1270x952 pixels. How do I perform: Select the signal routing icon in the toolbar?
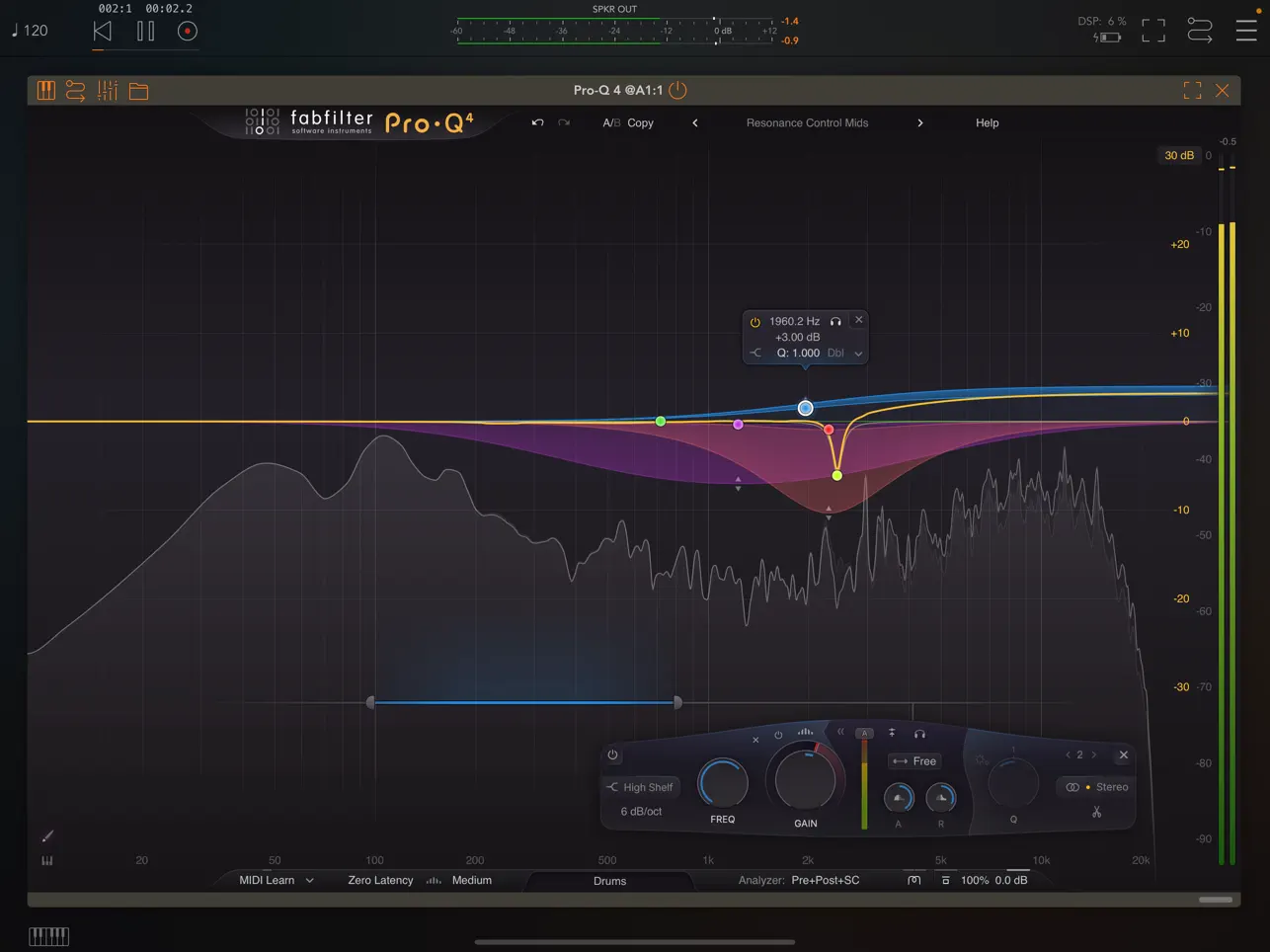76,90
